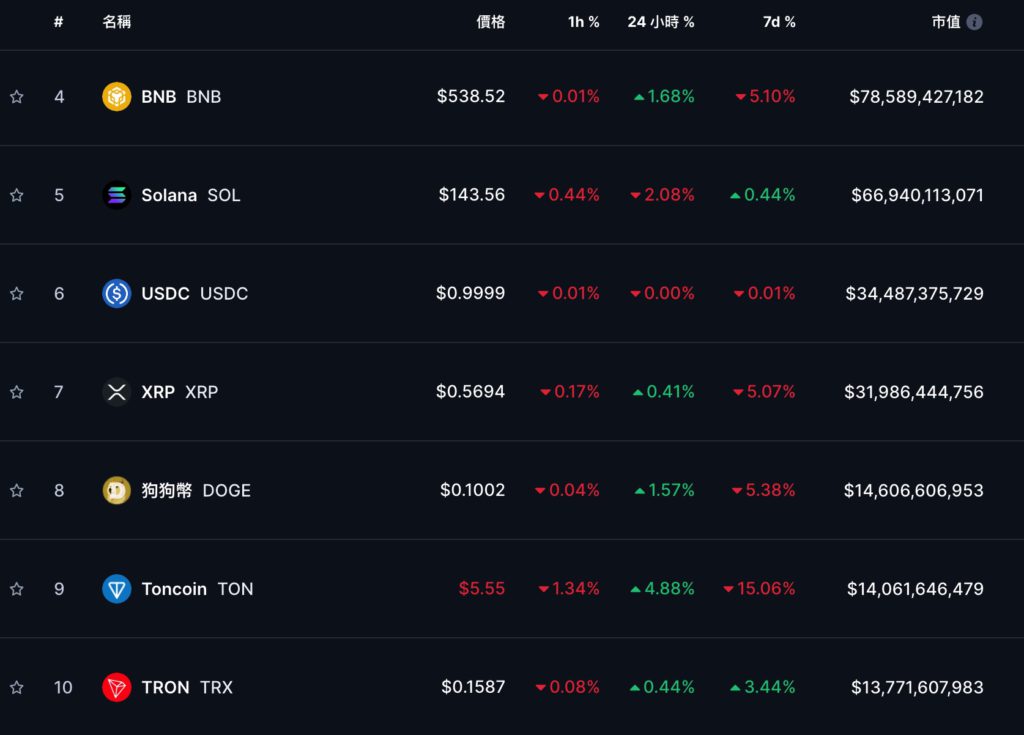Open the 狗狗幣 DOGE coin page
Screen dimensions: 1024x735
(x=196, y=490)
